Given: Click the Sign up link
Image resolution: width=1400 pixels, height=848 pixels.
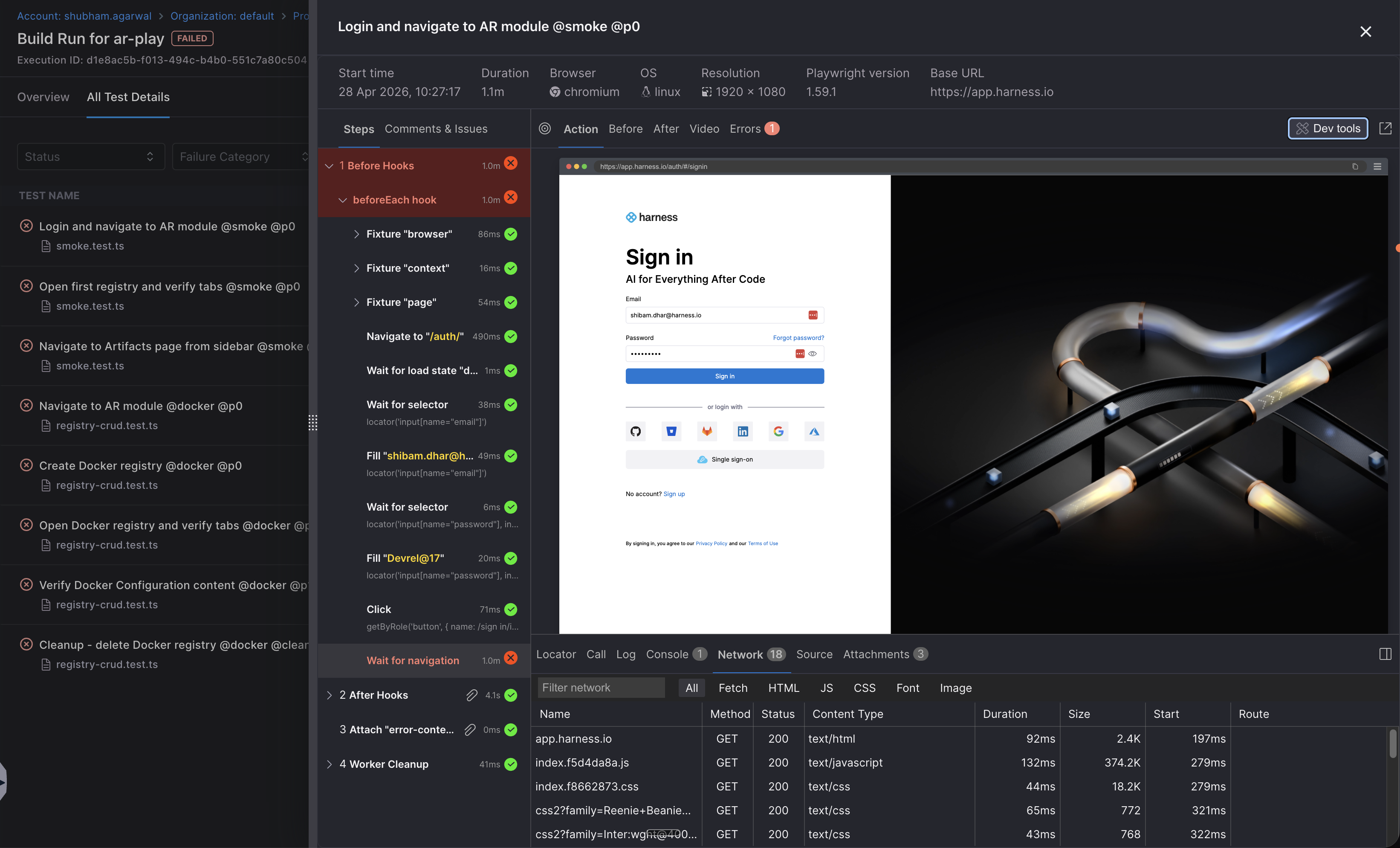Looking at the screenshot, I should pos(674,494).
